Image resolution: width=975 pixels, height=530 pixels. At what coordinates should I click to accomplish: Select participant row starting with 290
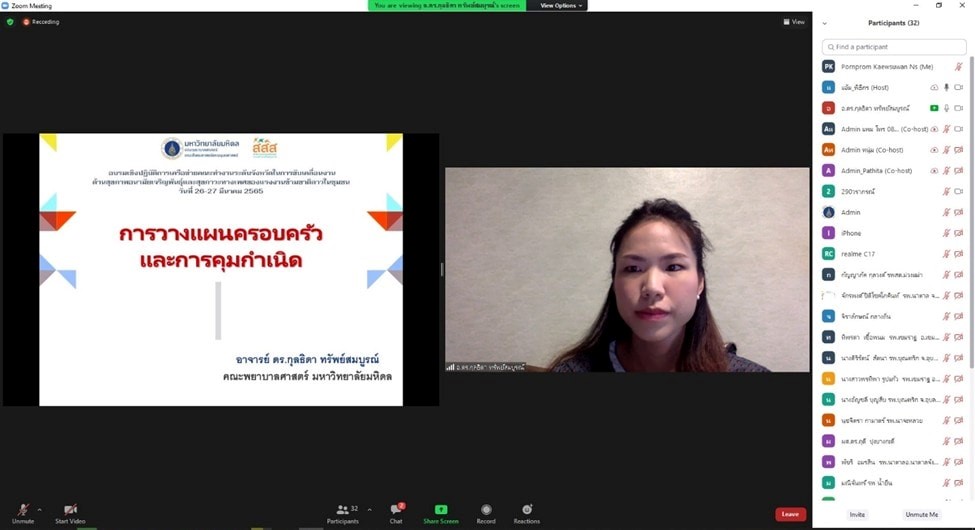coord(894,192)
